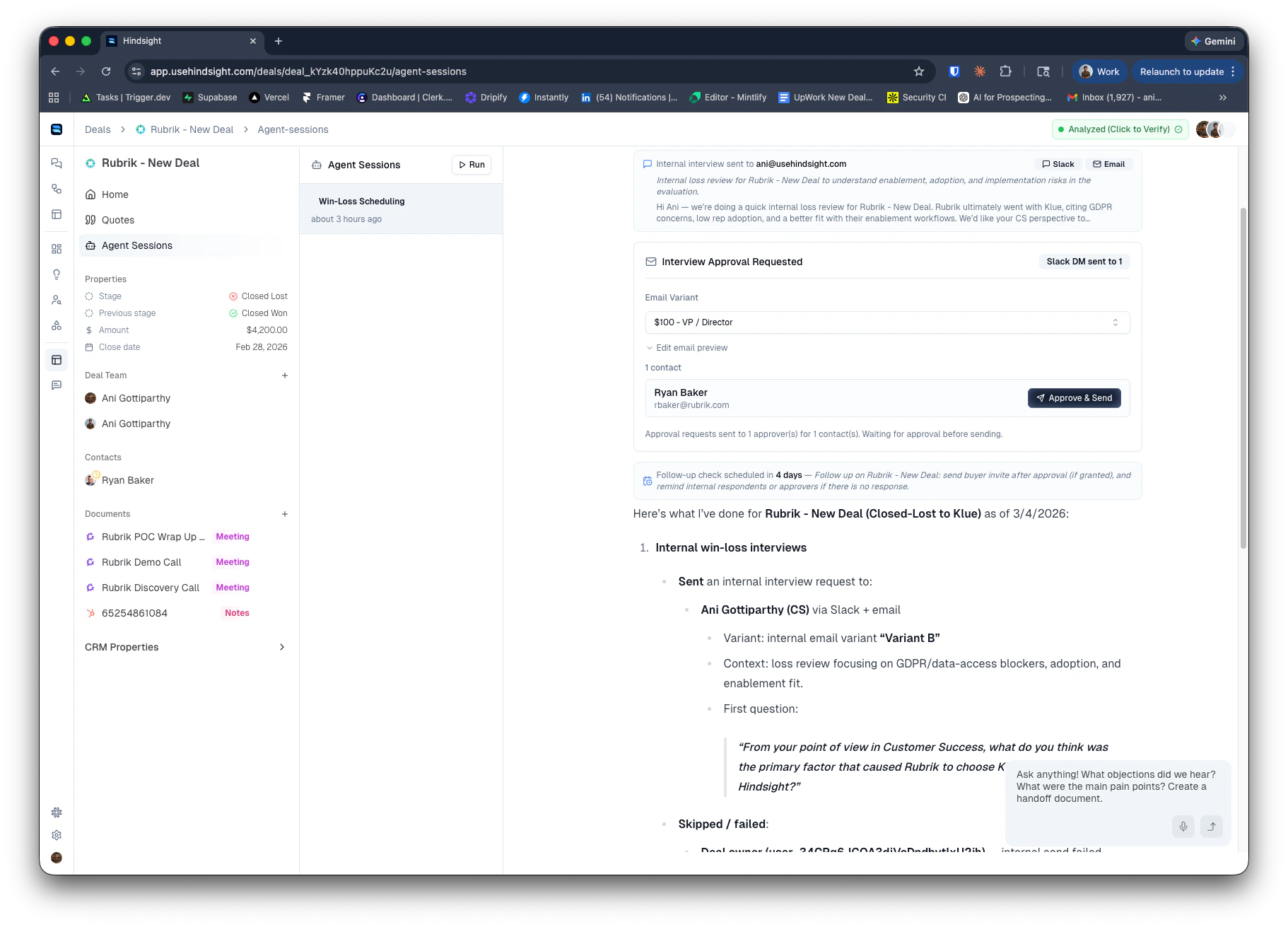The image size is (1288, 927).
Task: Approve & Send email to Ryan Baker
Action: click(x=1074, y=398)
